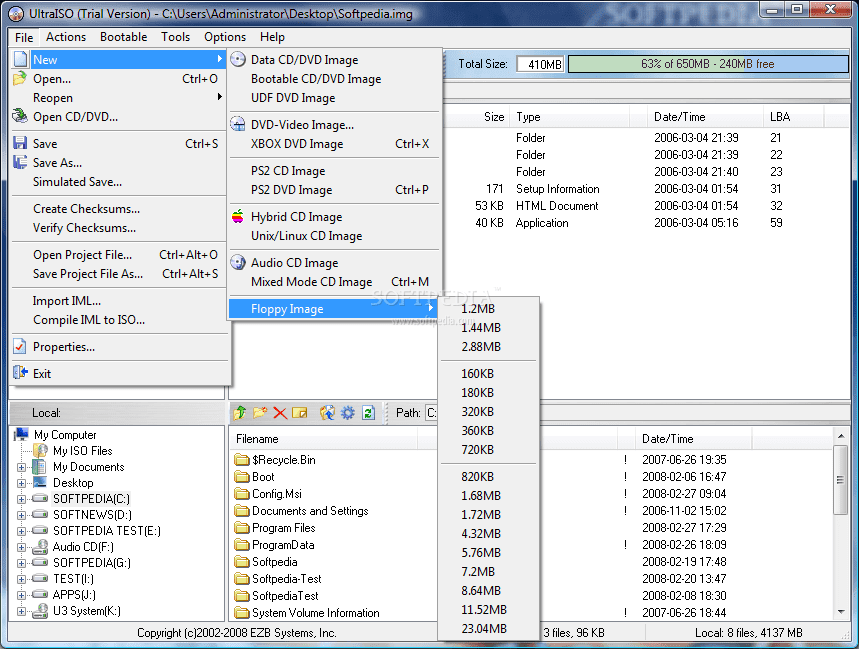Image resolution: width=859 pixels, height=649 pixels.
Task: Open the gear settings icon above local panel
Action: pos(348,412)
